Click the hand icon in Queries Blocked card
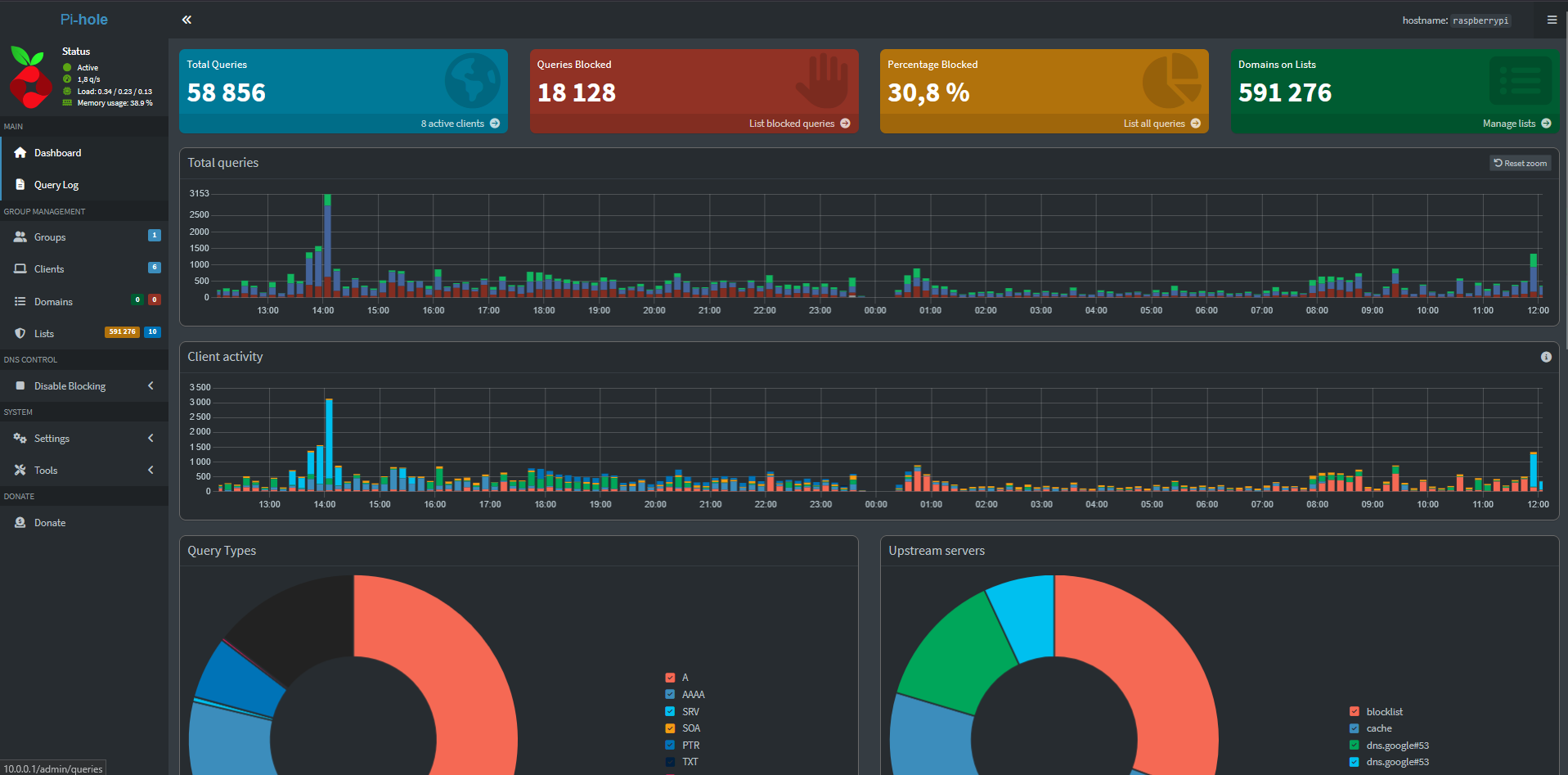Viewport: 1568px width, 775px height. point(823,81)
